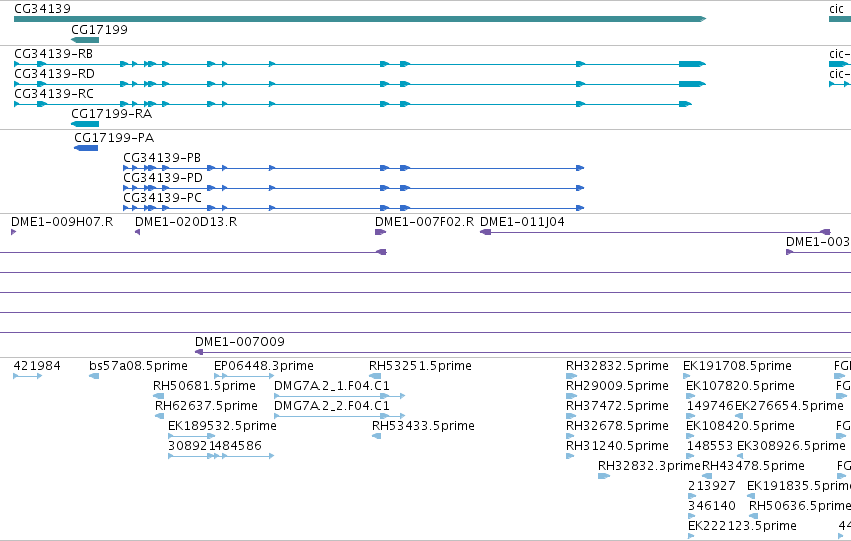Click the CG17199 gene arrow
The height and width of the screenshot is (541, 851).
pos(85,40)
